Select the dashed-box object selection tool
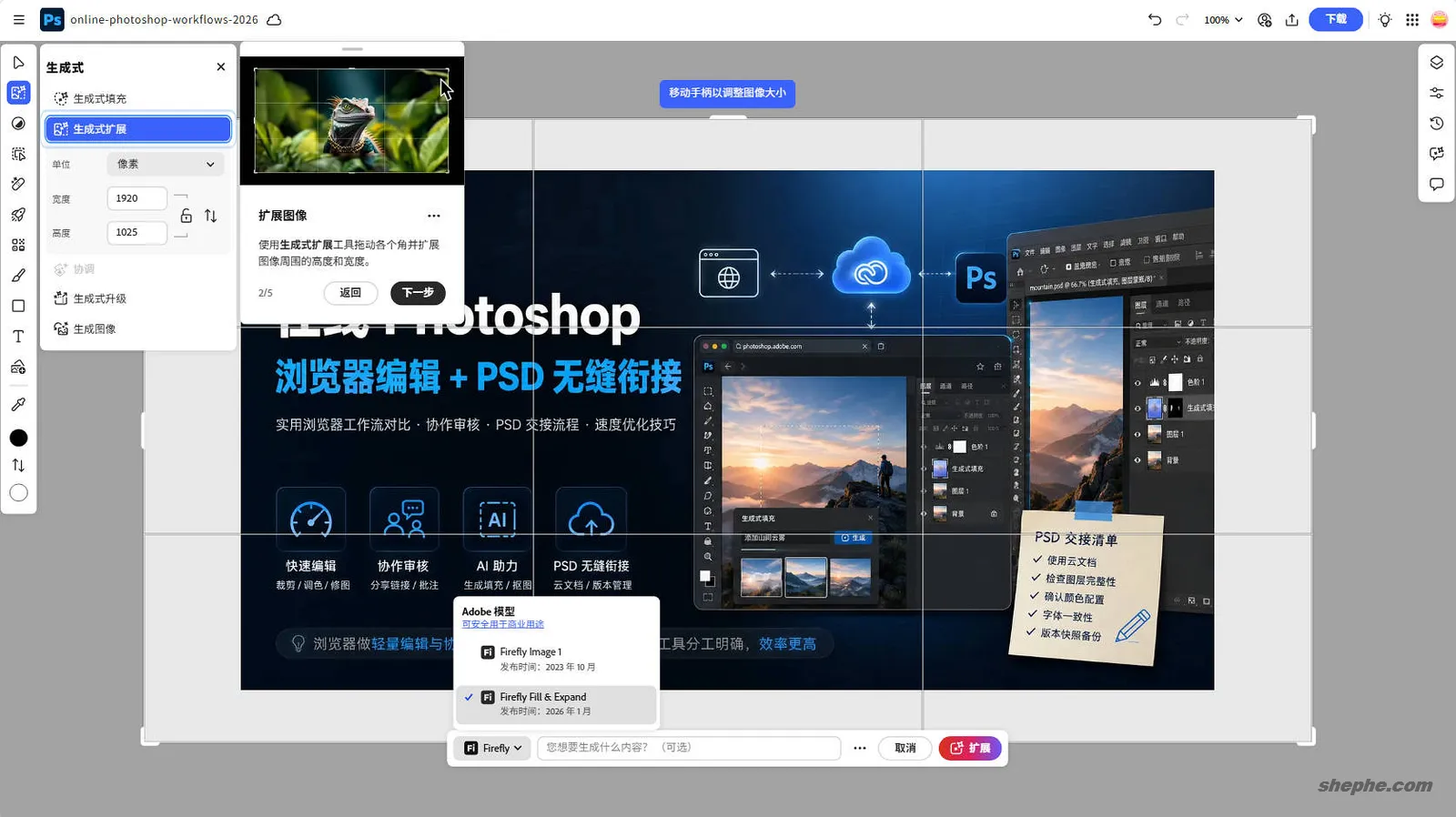Screen dimensions: 1456x817 18,154
